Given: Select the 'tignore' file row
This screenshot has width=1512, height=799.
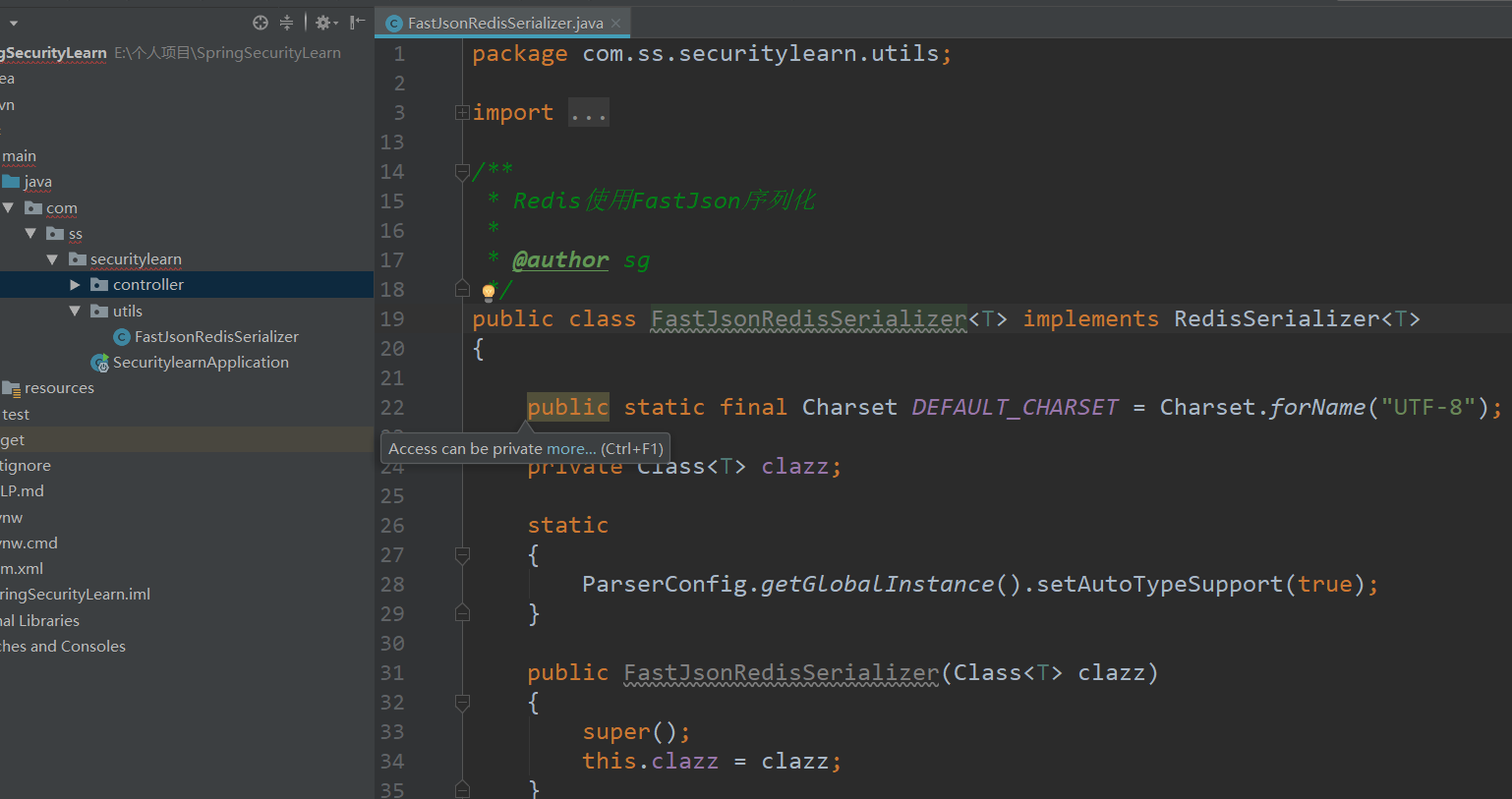Looking at the screenshot, I should click(187, 465).
